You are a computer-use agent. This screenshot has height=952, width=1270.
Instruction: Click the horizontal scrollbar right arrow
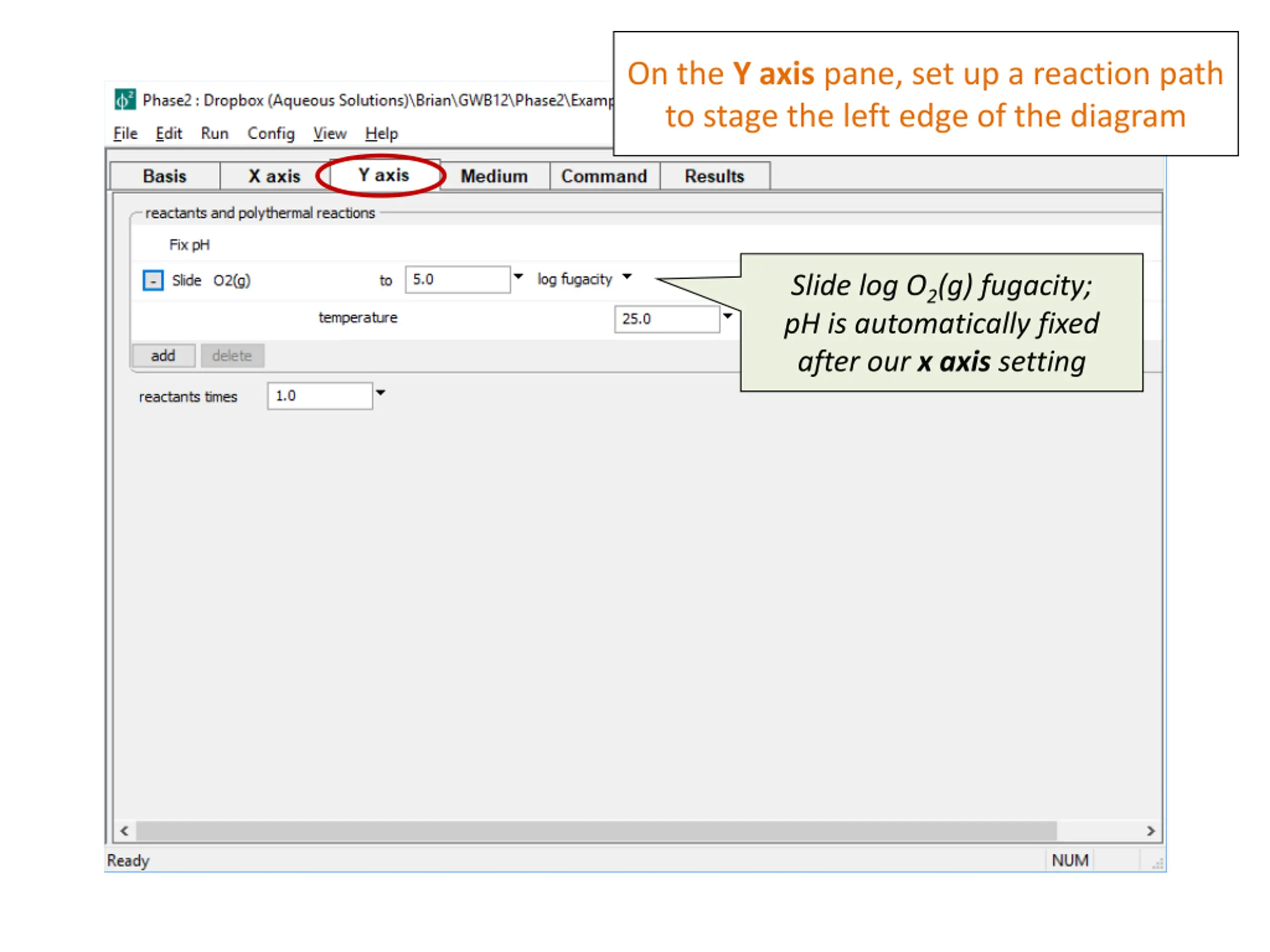(x=1150, y=831)
